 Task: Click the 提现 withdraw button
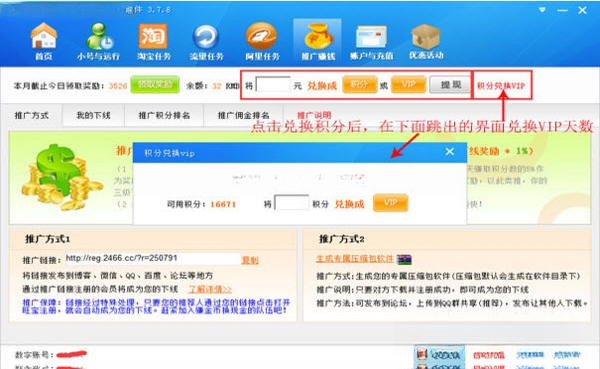click(x=450, y=85)
